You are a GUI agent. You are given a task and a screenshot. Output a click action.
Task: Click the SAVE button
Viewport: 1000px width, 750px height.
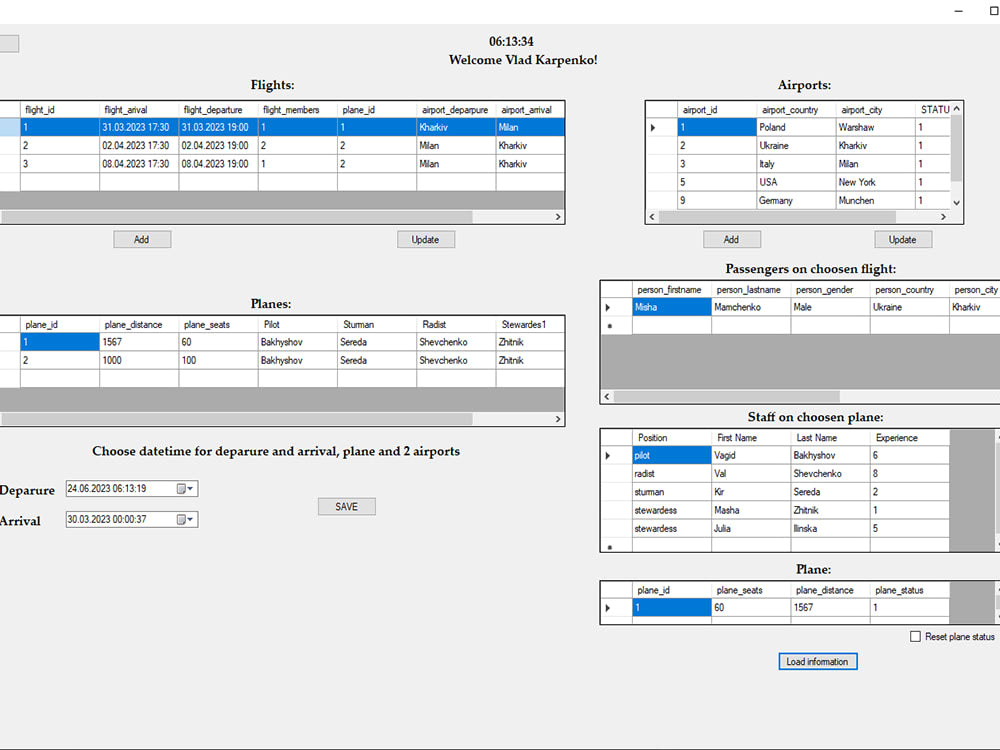pos(346,506)
